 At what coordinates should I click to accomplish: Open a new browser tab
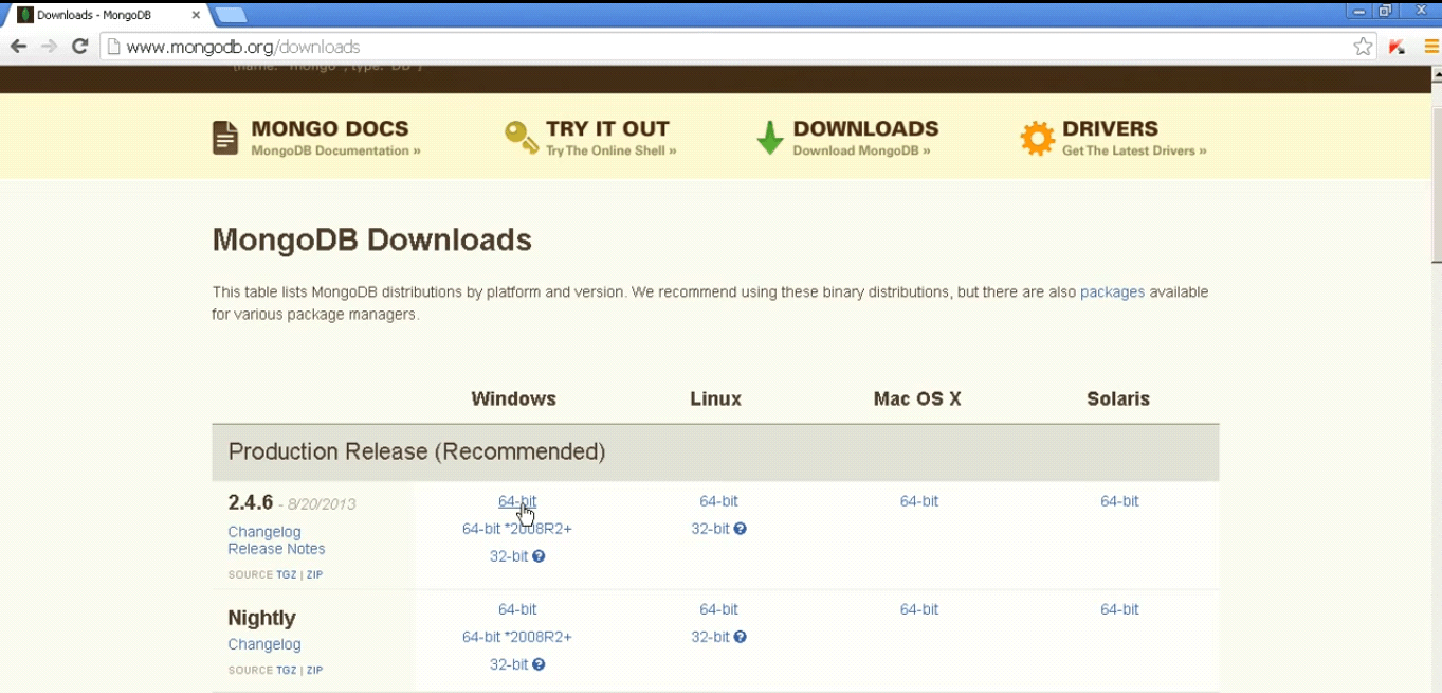click(x=230, y=15)
